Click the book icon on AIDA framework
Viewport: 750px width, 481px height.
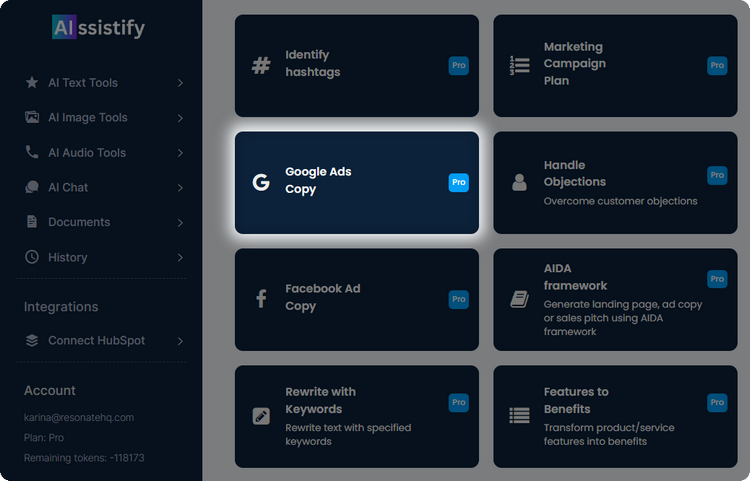[519, 299]
